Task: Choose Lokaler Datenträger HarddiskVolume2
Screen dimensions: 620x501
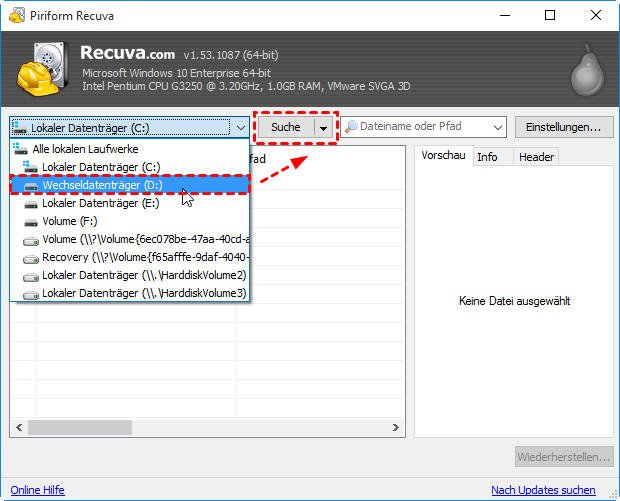Action: 130,275
